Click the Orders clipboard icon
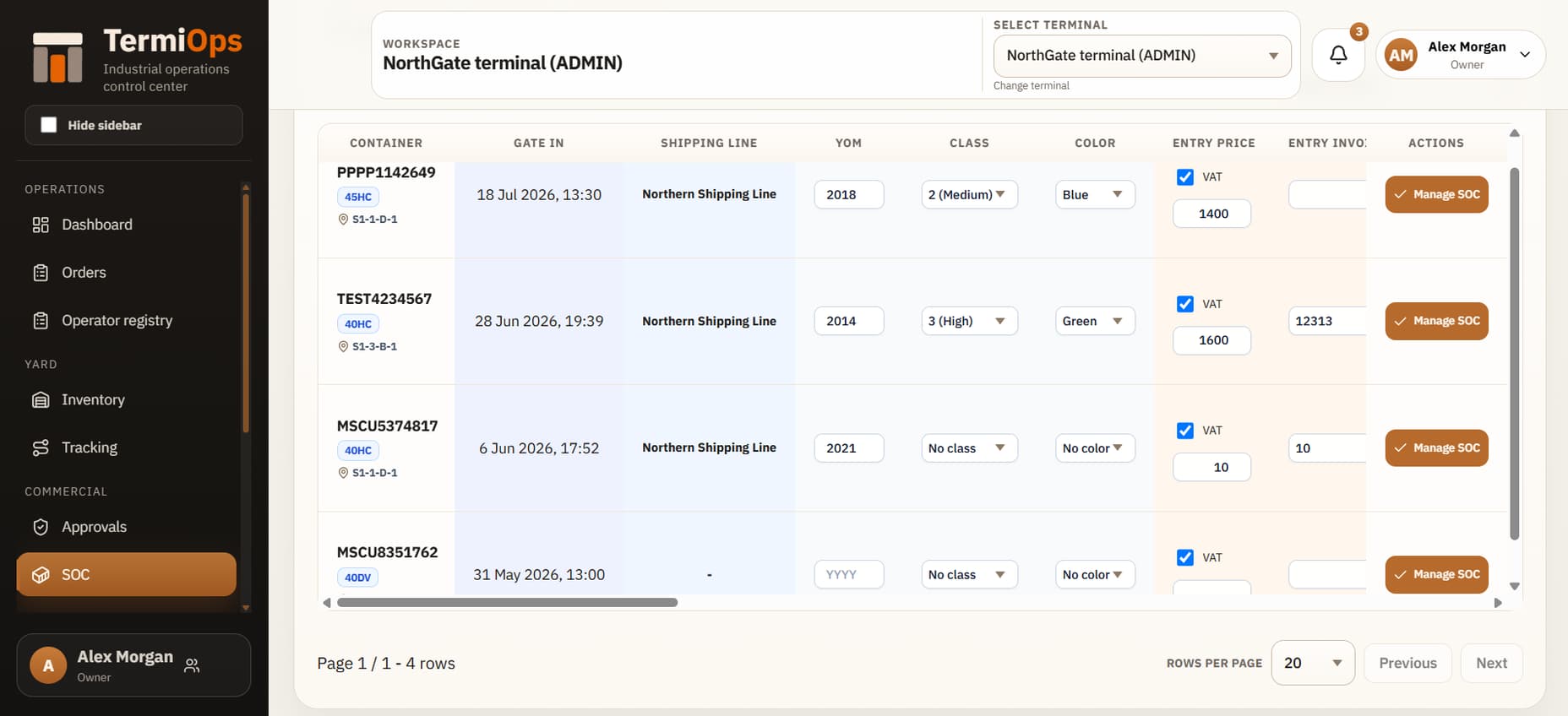1568x716 pixels. 41,273
